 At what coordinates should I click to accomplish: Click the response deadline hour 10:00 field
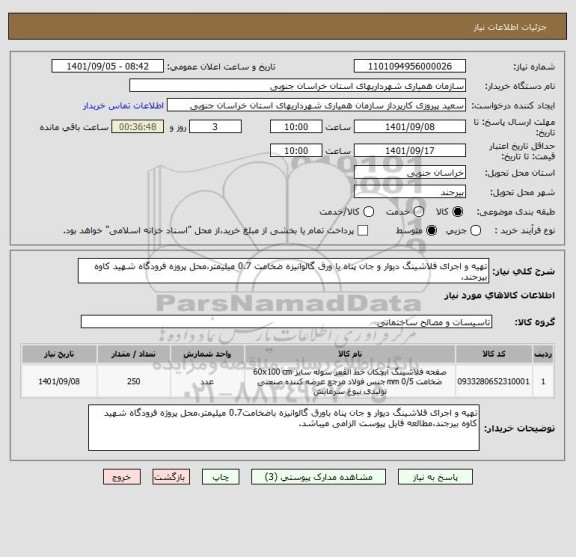pyautogui.click(x=296, y=127)
